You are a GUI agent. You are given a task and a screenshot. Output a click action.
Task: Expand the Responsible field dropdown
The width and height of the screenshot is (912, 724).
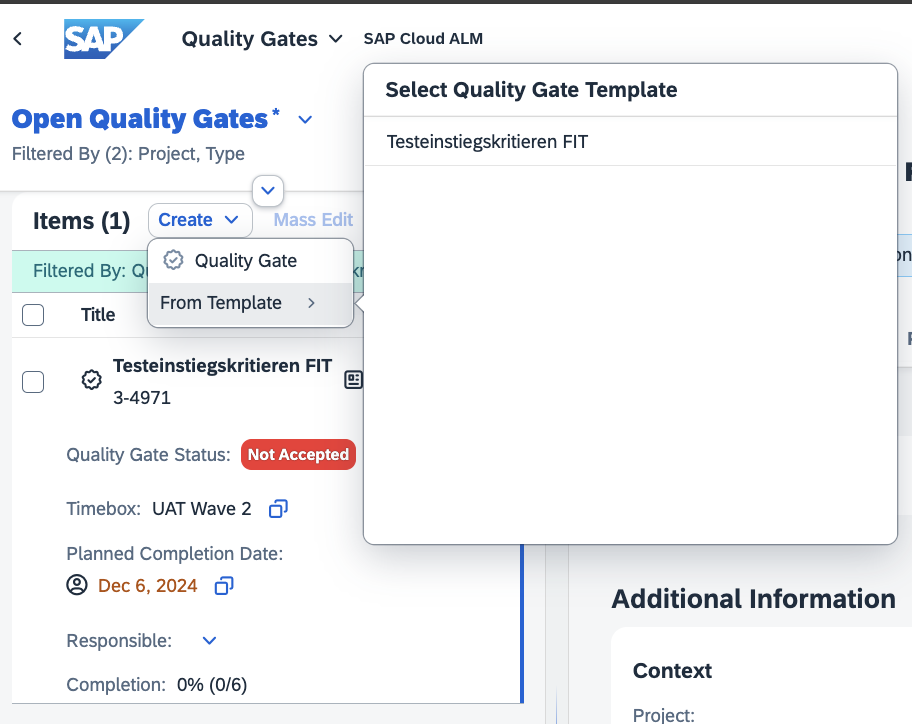pyautogui.click(x=209, y=640)
